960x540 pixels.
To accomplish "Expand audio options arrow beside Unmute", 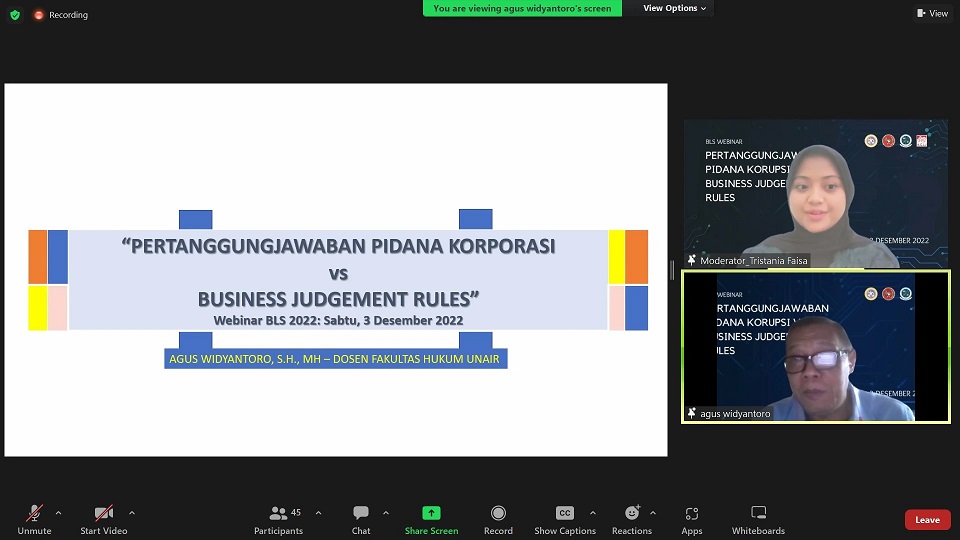I will (58, 513).
